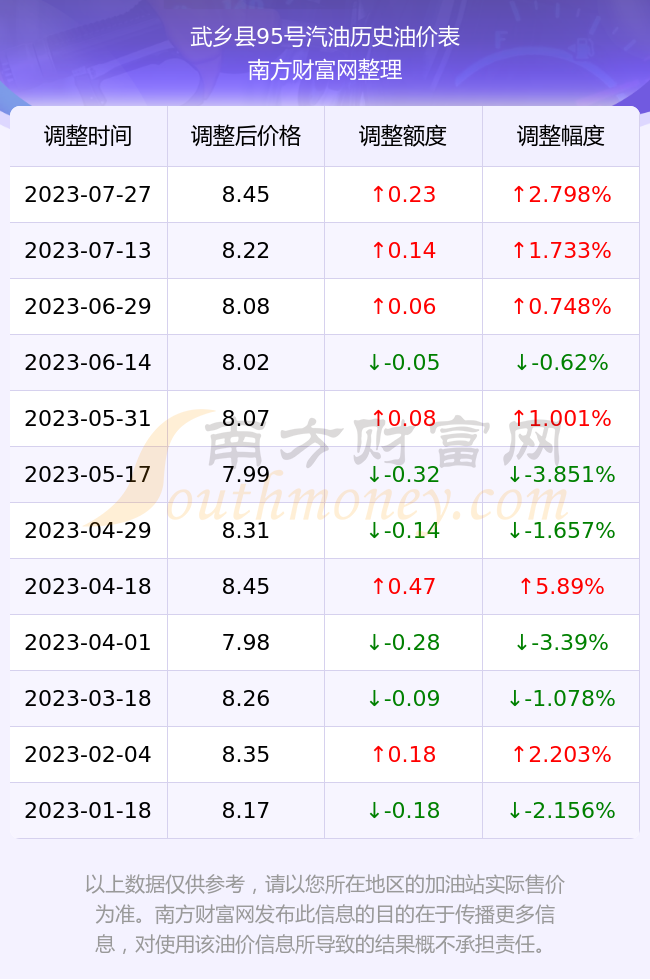Click the ↓-3.851% percentage cell
The image size is (650, 980).
(561, 474)
